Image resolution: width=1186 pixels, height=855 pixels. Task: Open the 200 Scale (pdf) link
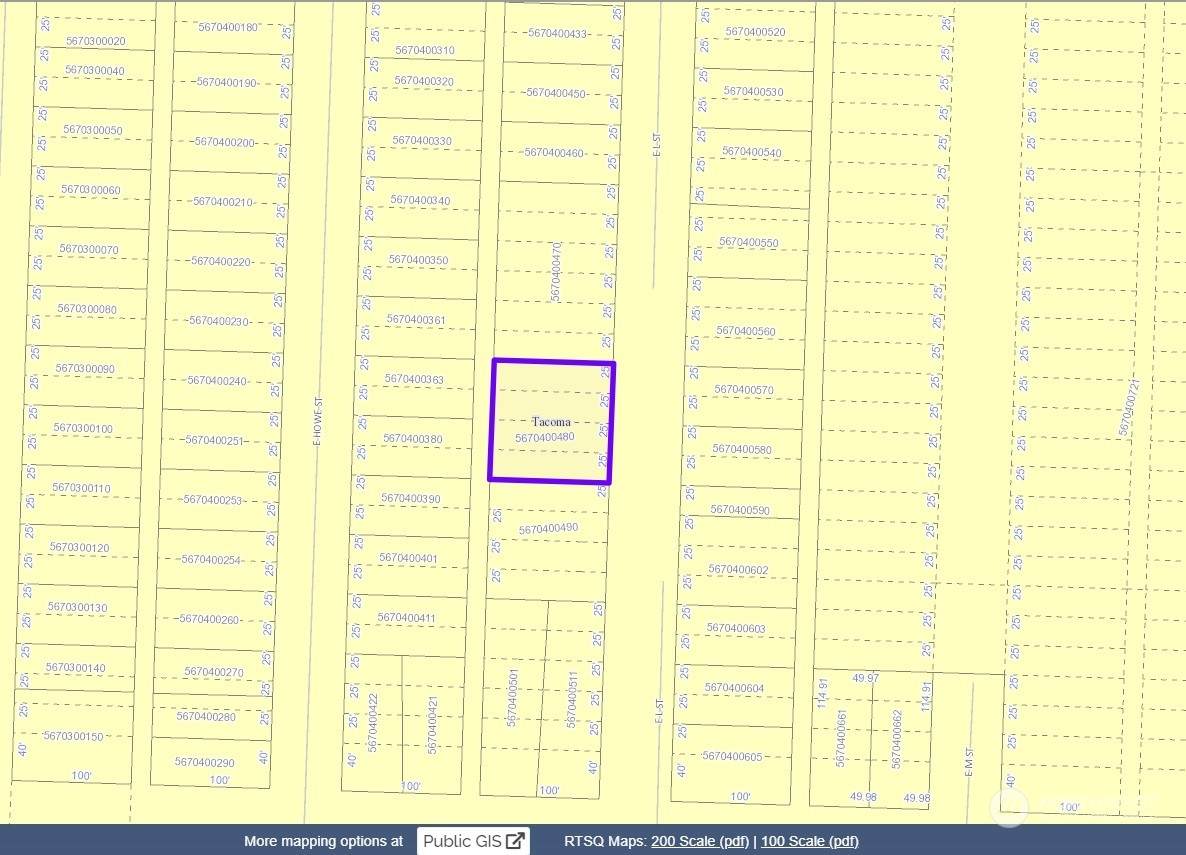coord(699,841)
